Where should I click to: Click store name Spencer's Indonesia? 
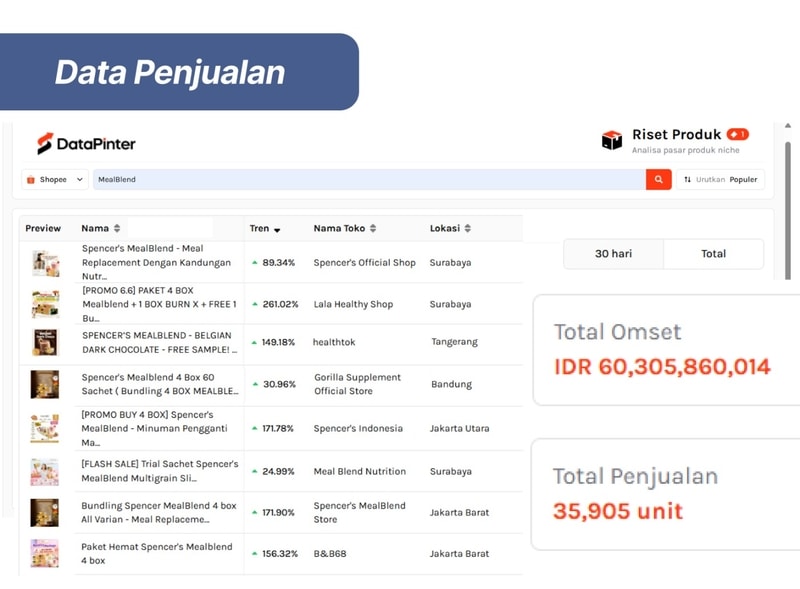[358, 428]
